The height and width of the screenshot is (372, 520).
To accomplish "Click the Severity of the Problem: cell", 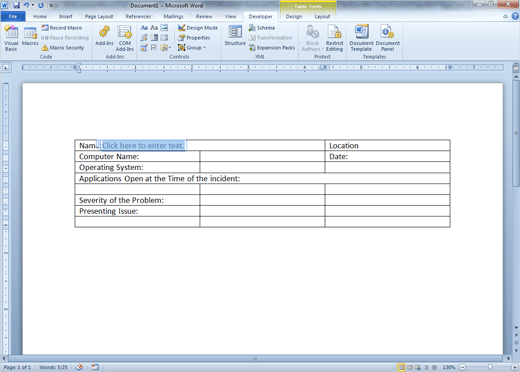I will point(137,200).
